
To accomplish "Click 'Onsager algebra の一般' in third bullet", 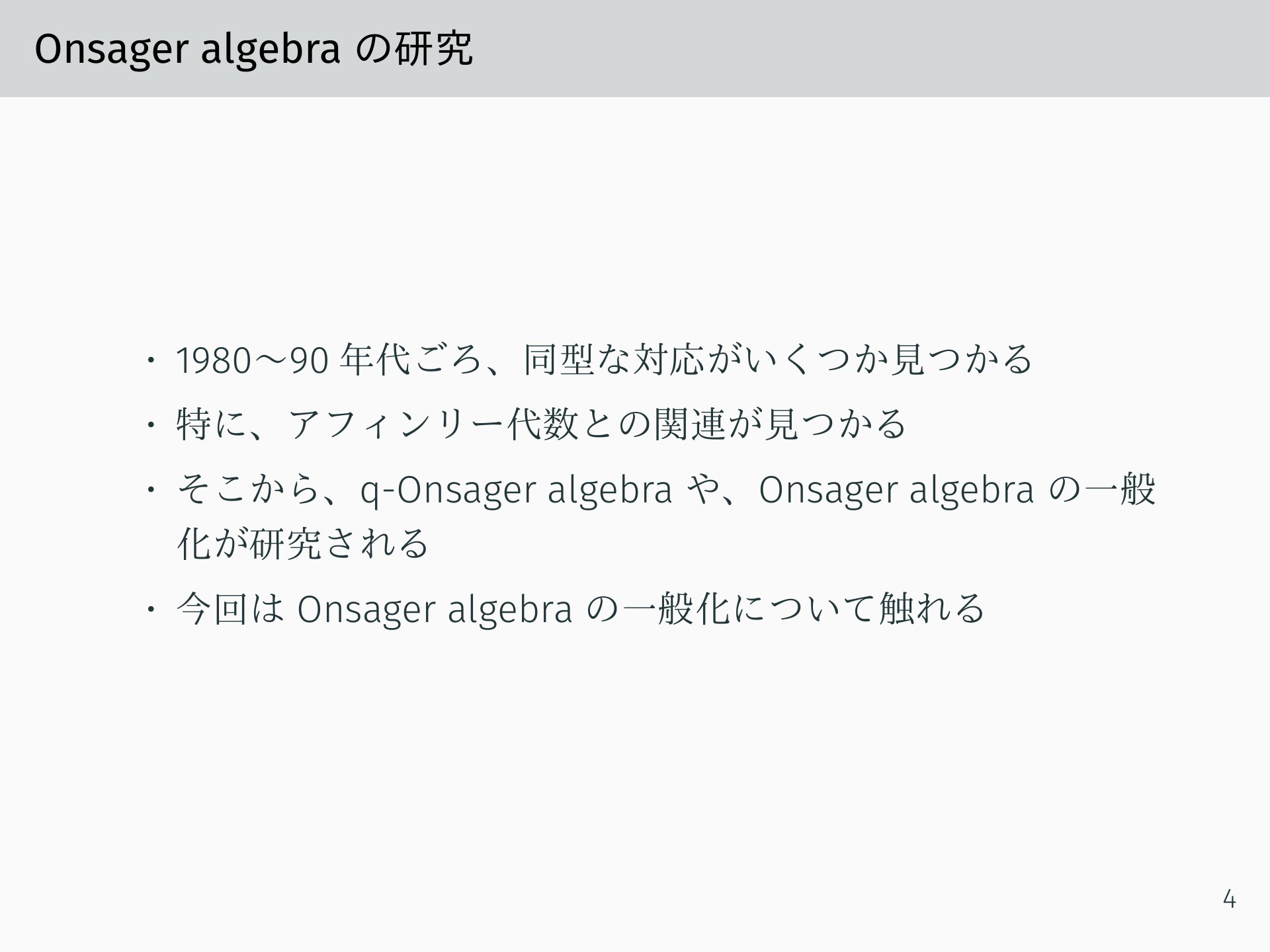I will [x=958, y=491].
